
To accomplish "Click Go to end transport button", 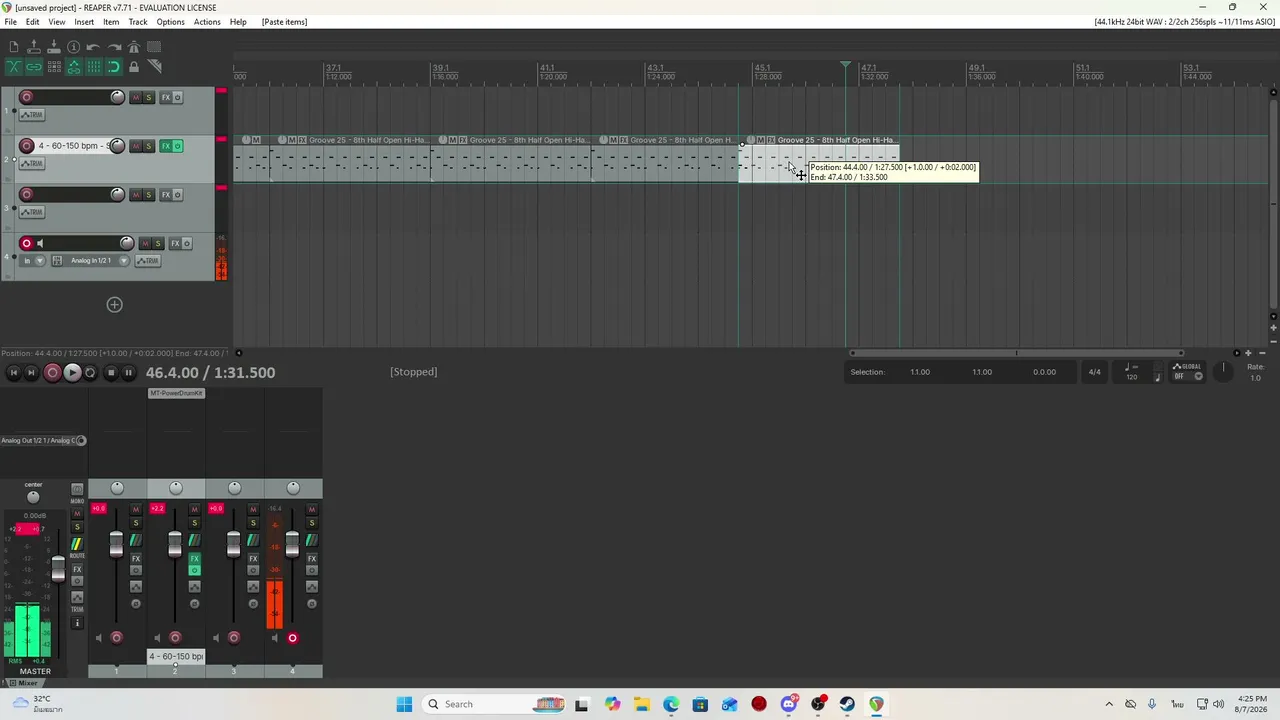I will [31, 372].
